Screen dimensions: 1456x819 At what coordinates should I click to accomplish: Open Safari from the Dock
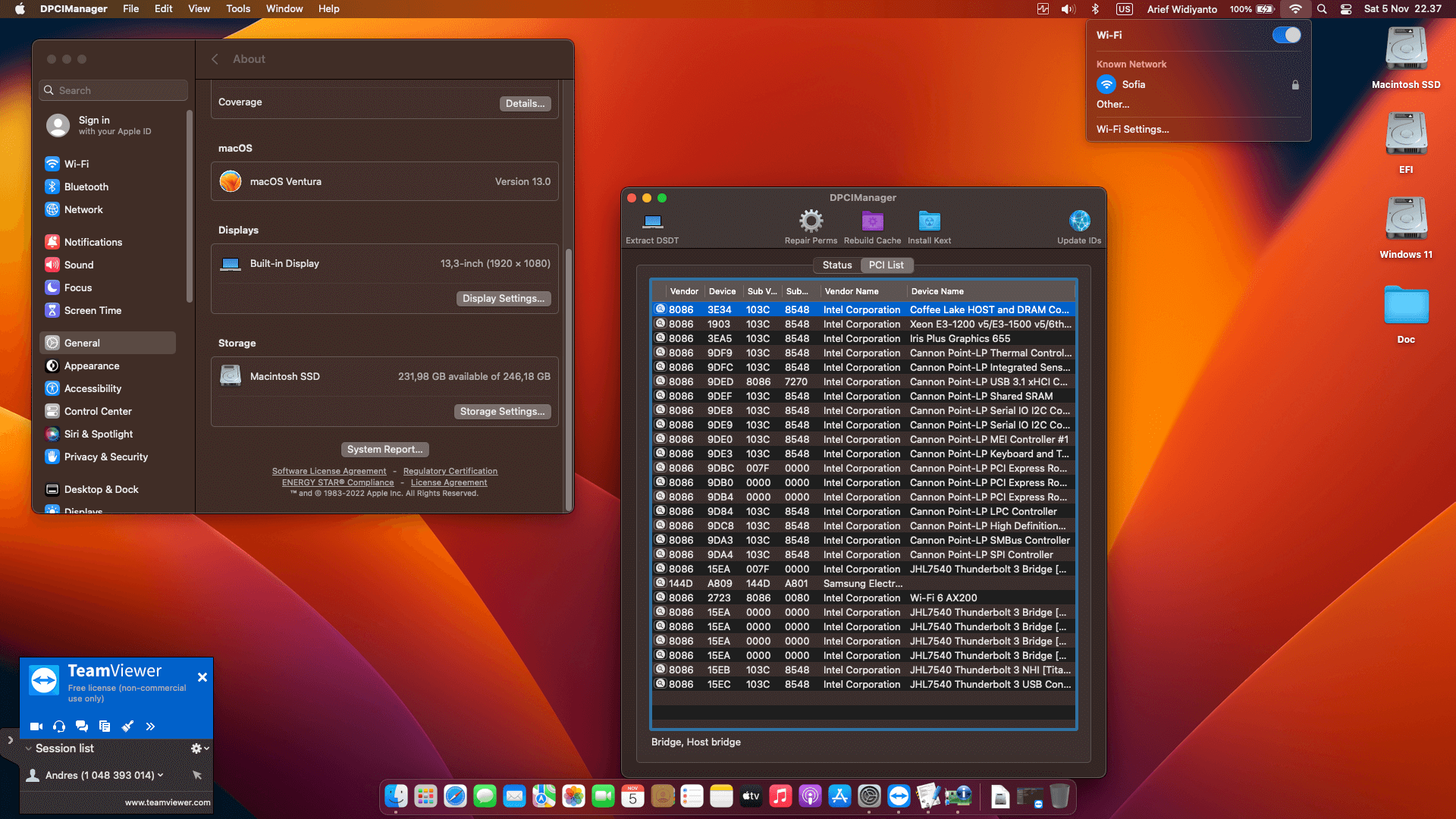coord(455,795)
